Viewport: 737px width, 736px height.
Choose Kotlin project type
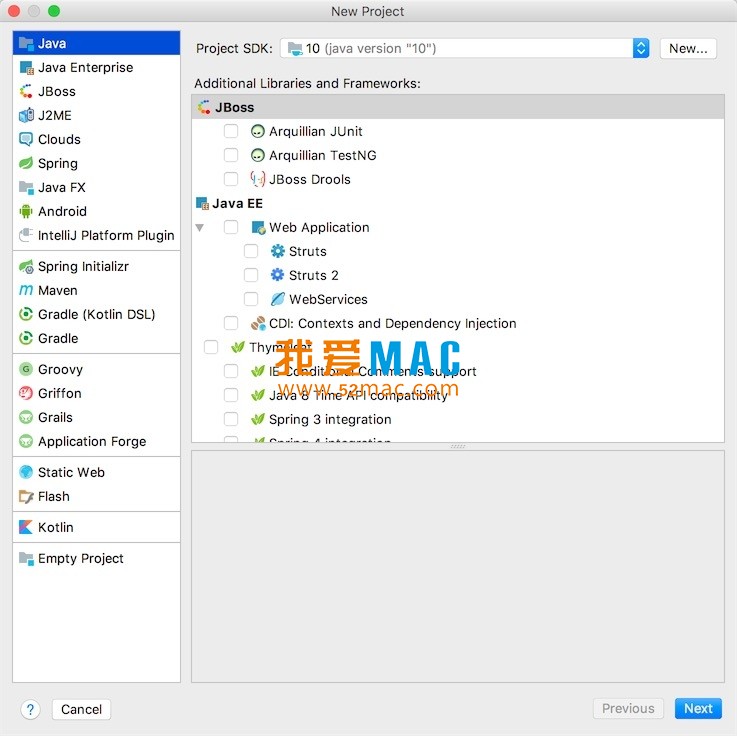click(x=96, y=527)
